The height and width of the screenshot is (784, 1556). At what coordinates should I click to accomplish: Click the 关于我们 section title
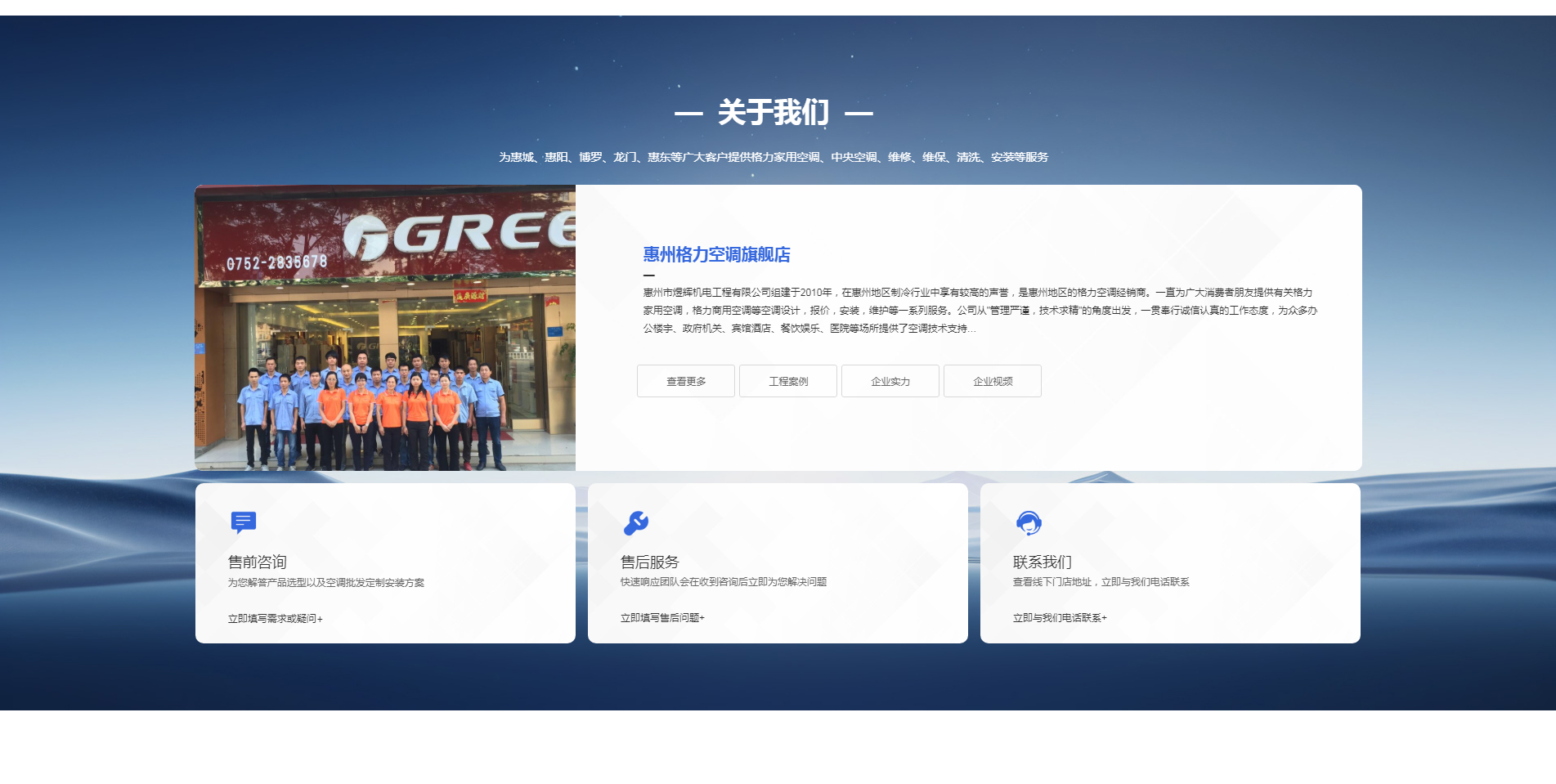[774, 112]
